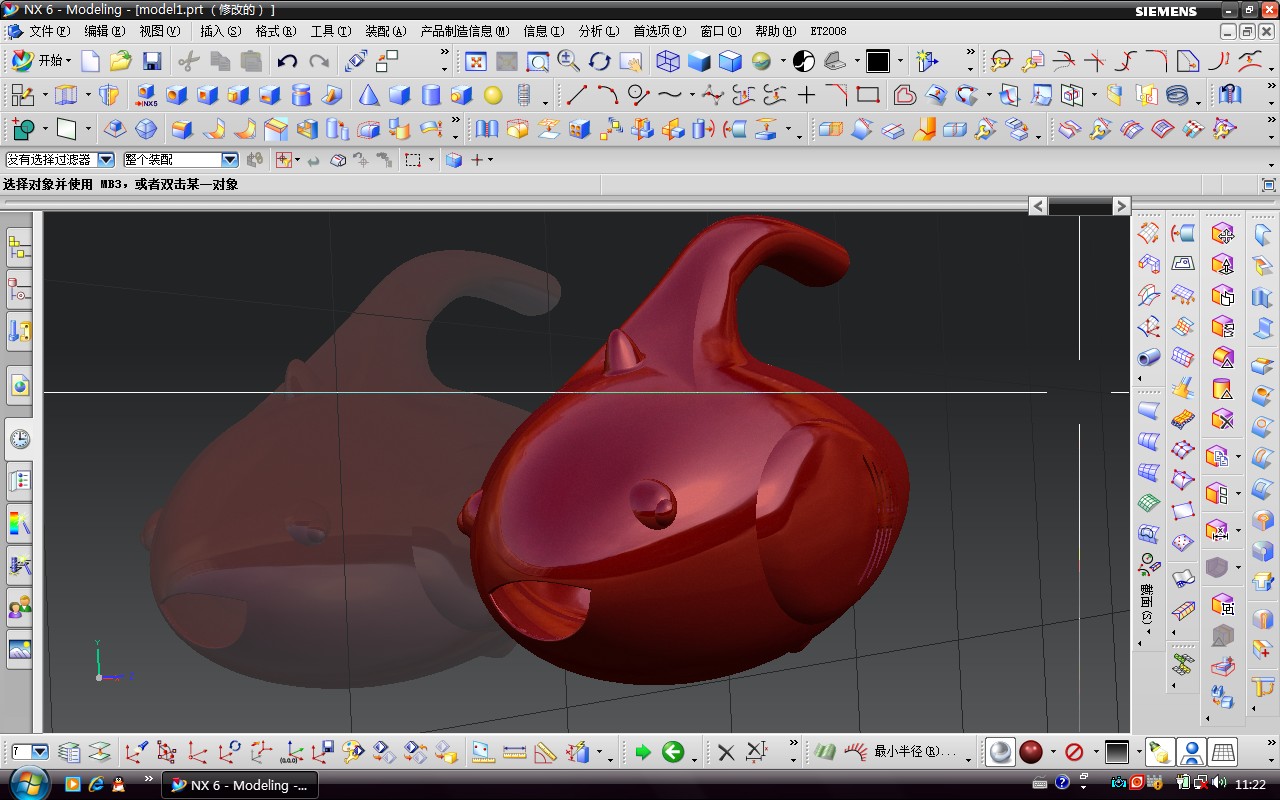Viewport: 1280px width, 800px height.
Task: Expand the snap point plus dropdown
Action: pos(490,160)
